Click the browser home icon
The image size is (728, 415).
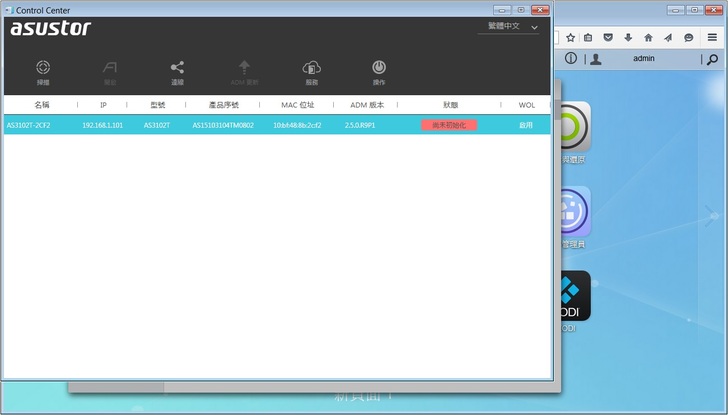(x=648, y=37)
